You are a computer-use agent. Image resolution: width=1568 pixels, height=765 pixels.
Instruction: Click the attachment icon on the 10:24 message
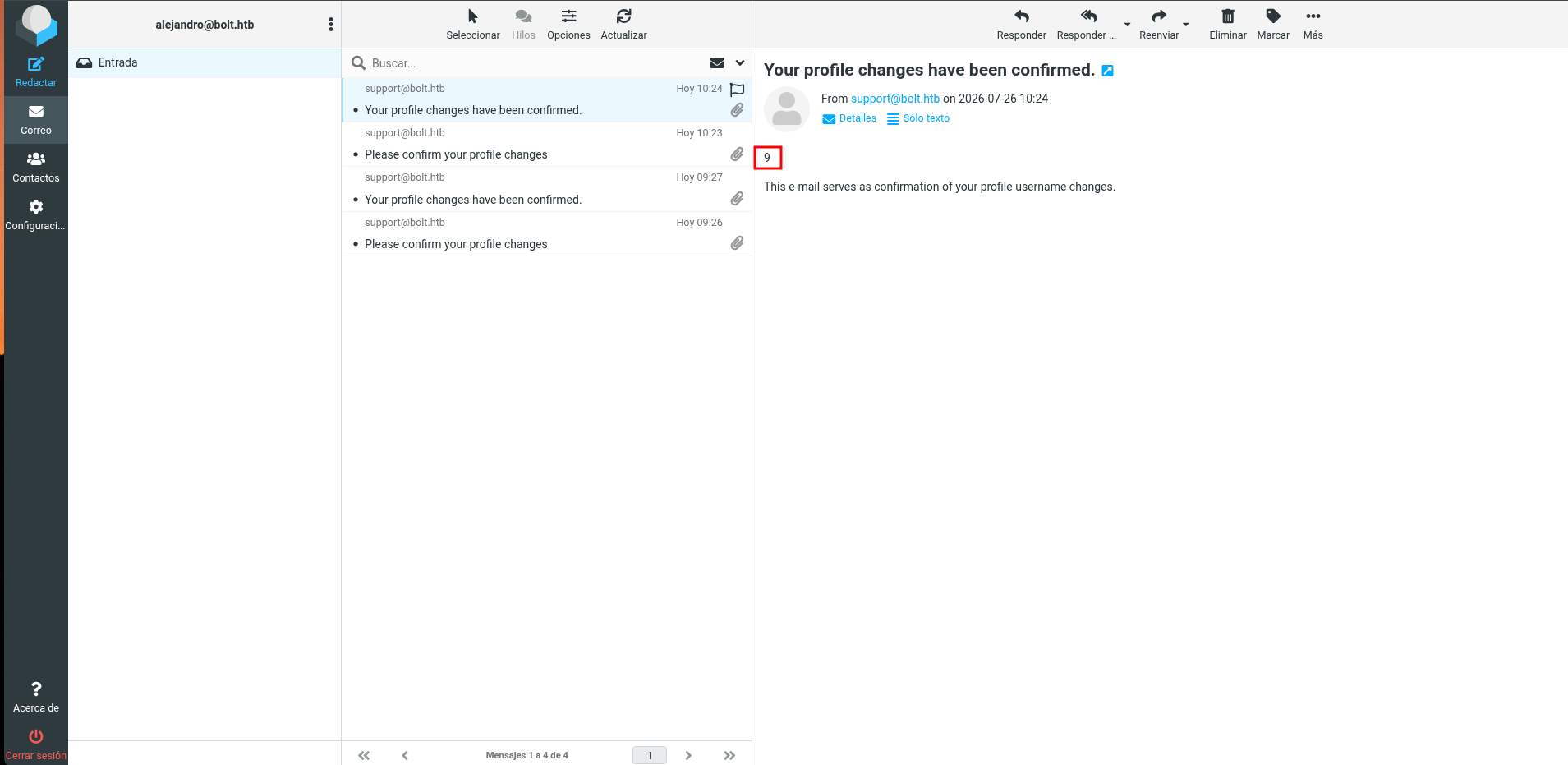tap(738, 110)
